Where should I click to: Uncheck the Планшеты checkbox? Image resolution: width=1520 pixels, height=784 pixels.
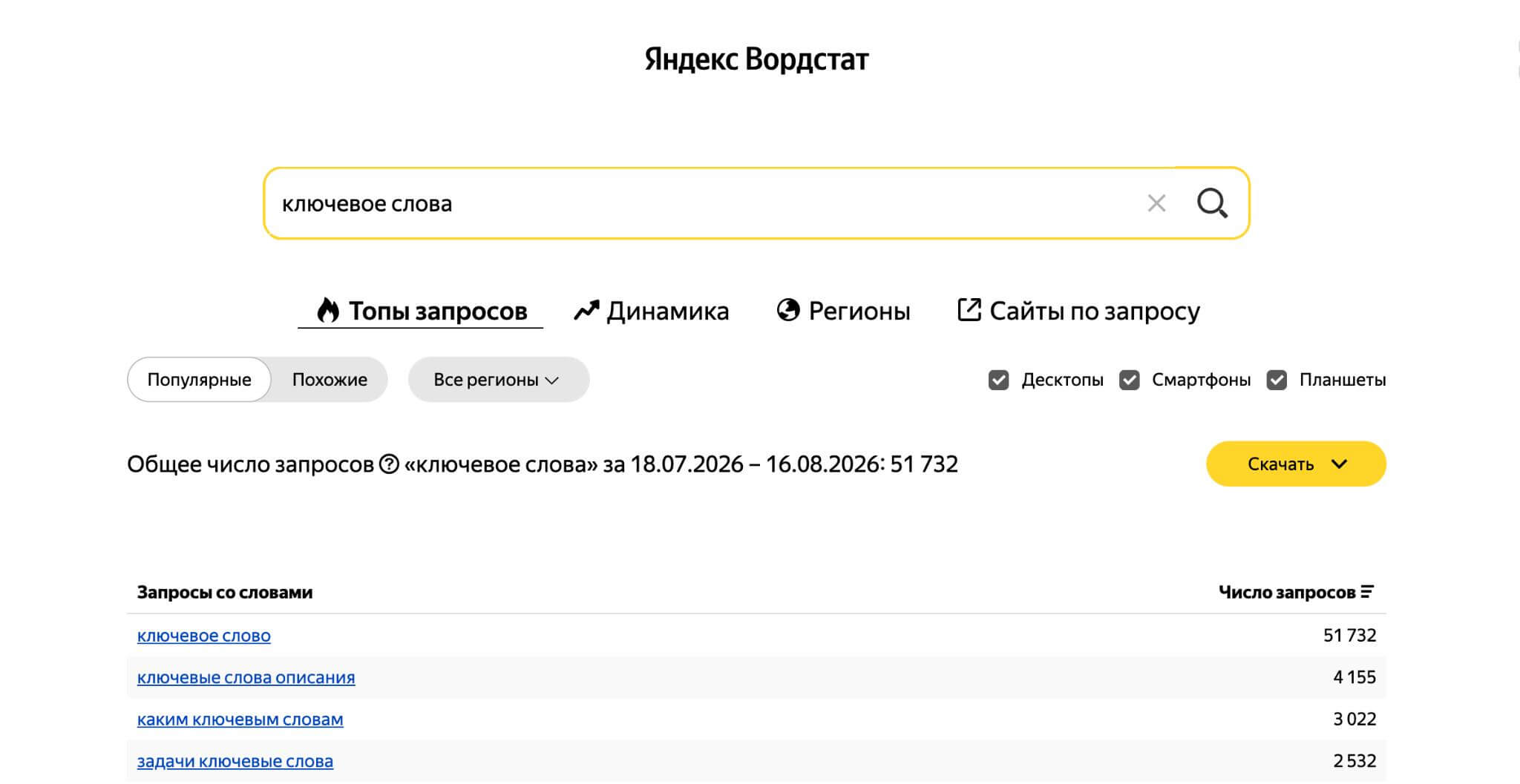tap(1277, 380)
